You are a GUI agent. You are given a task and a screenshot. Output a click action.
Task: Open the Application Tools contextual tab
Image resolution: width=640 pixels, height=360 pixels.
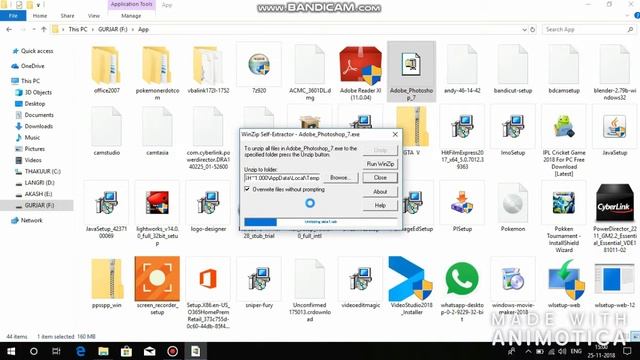(131, 4)
